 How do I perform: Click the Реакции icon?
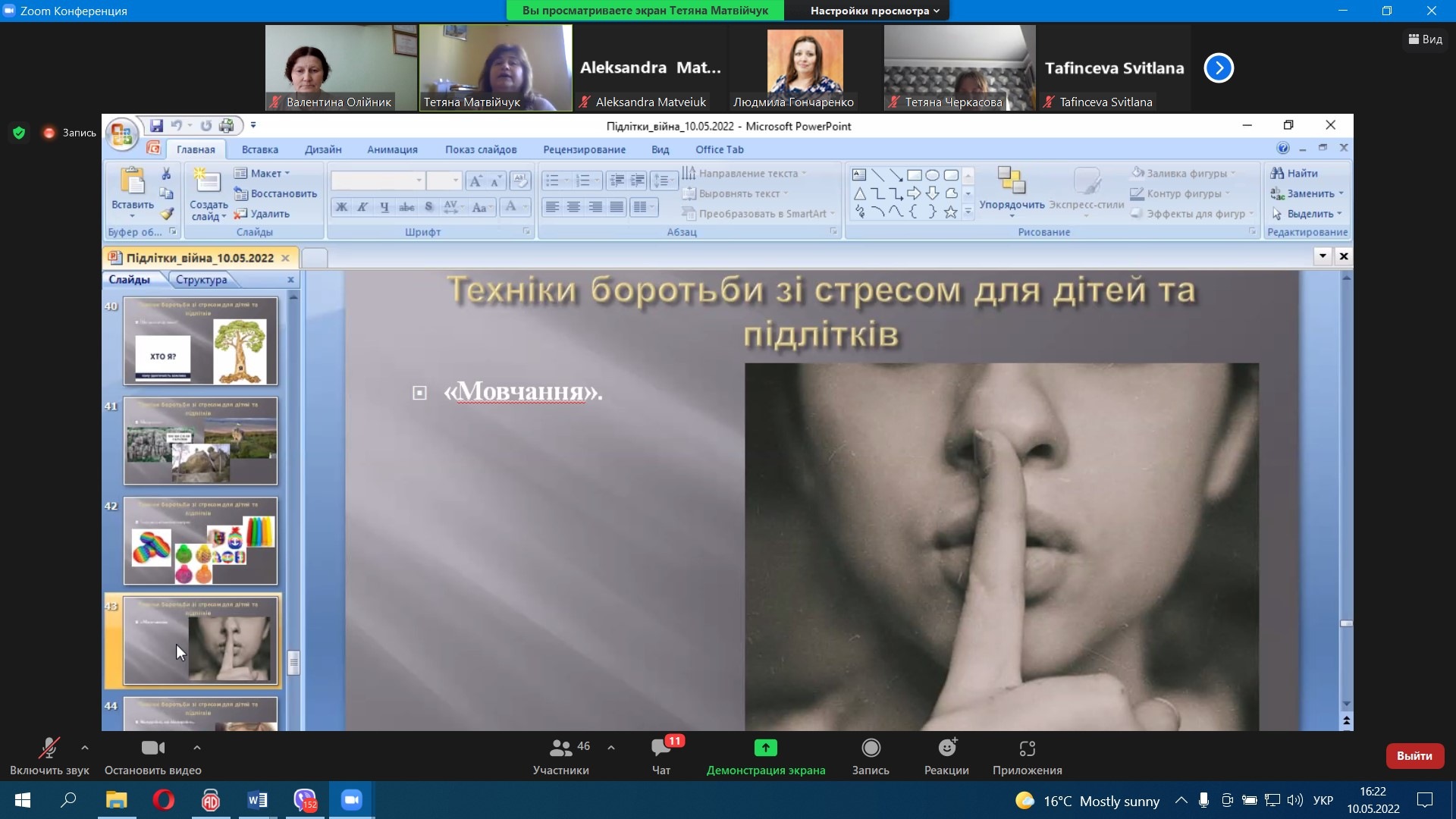point(946,748)
